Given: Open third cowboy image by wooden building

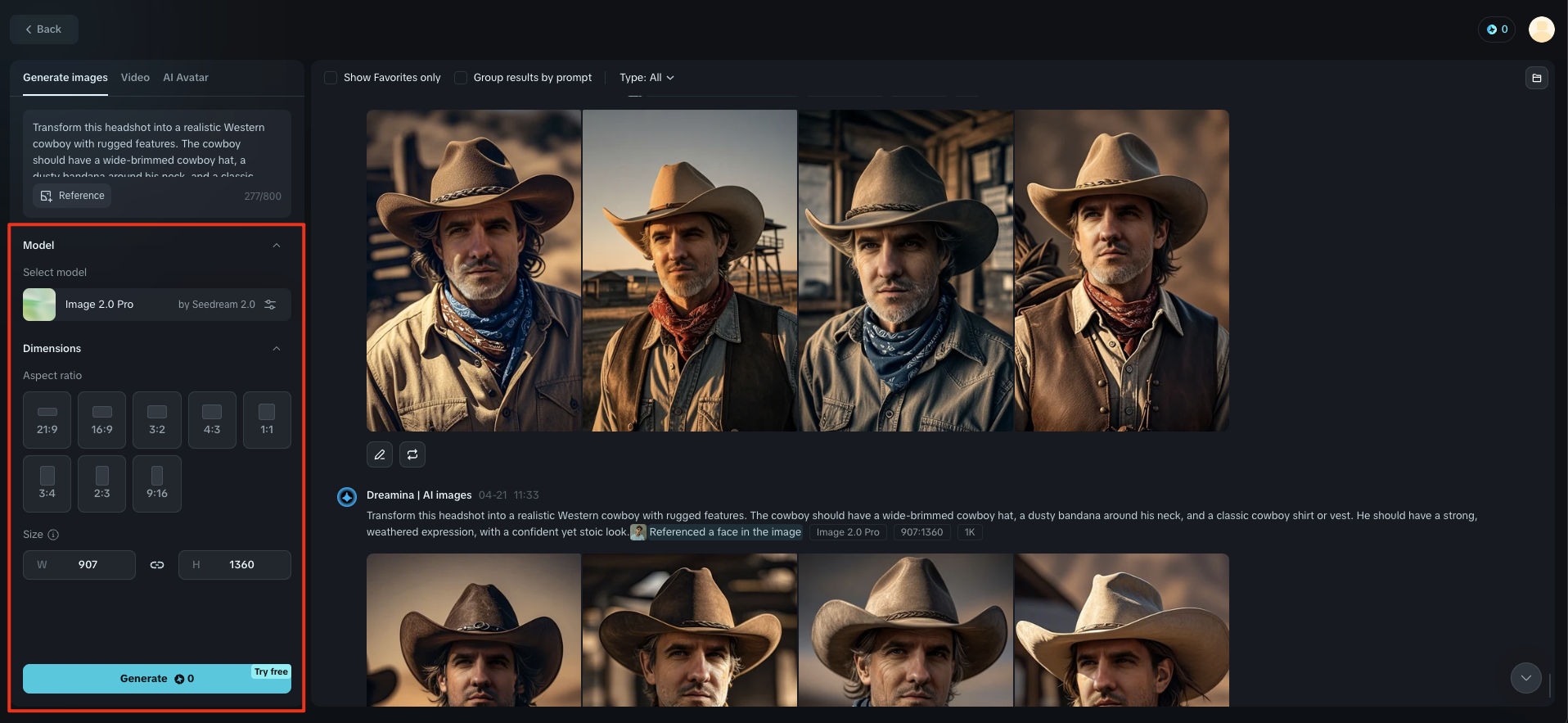Looking at the screenshot, I should coord(906,271).
